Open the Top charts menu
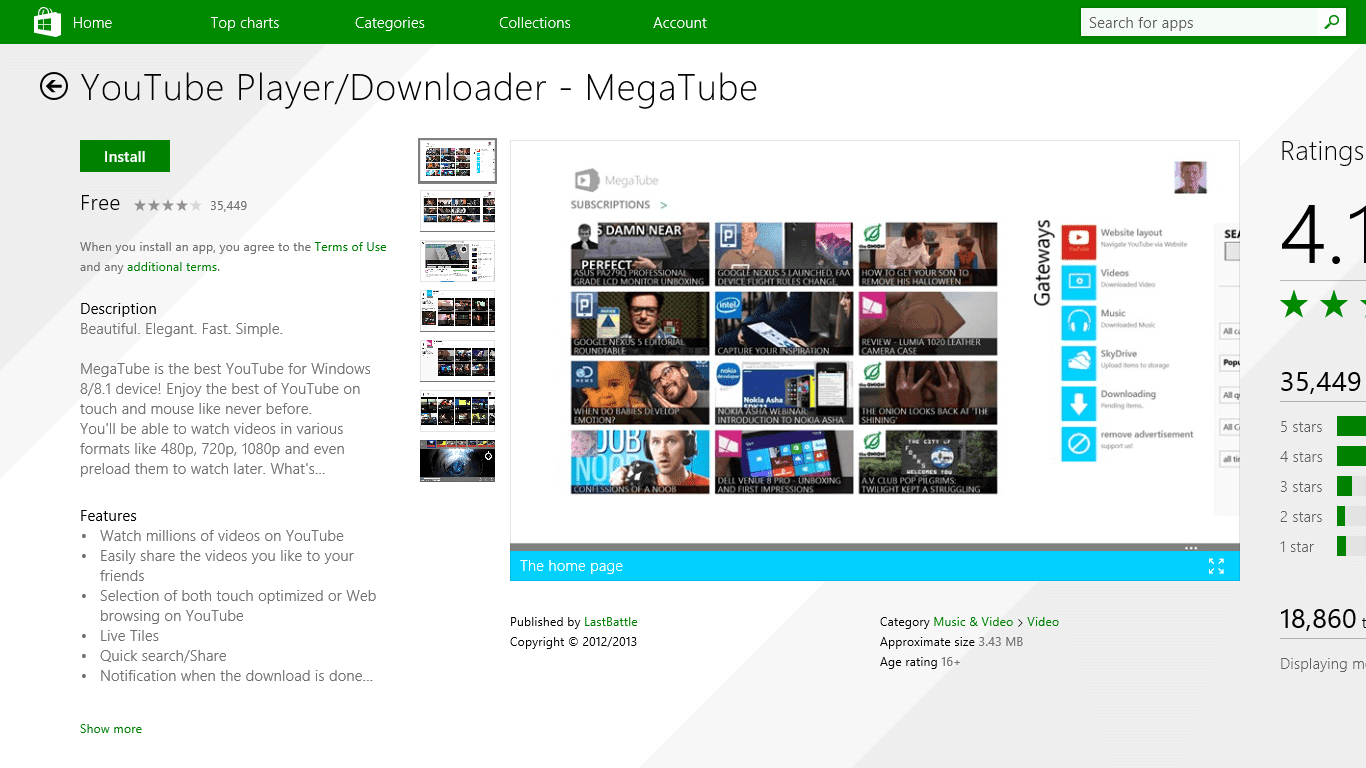Image resolution: width=1366 pixels, height=768 pixels. (245, 21)
